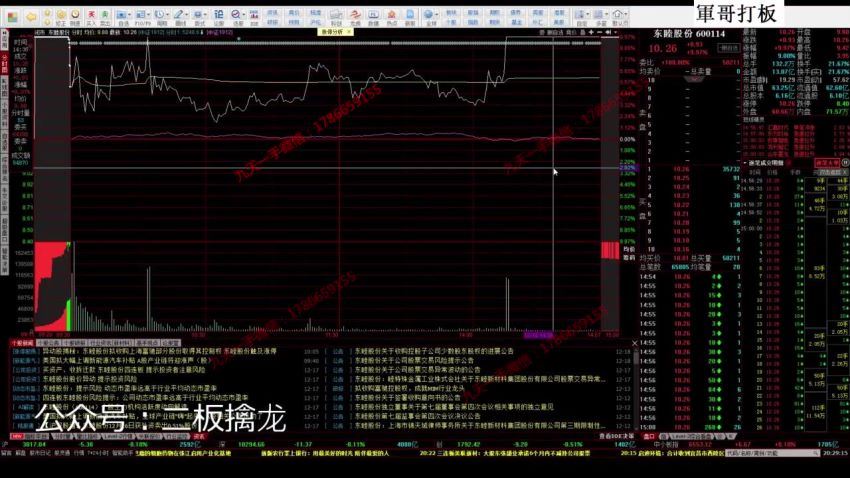Open the 东睦股份独立董事 announcement row
Image resolution: width=850 pixels, height=478 pixels.
pyautogui.click(x=454, y=407)
